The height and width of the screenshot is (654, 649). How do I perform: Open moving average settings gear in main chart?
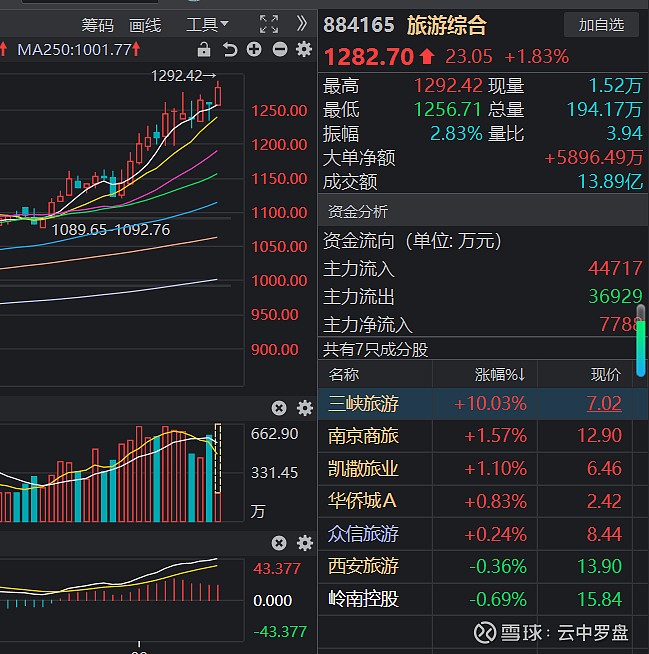pyautogui.click(x=304, y=49)
